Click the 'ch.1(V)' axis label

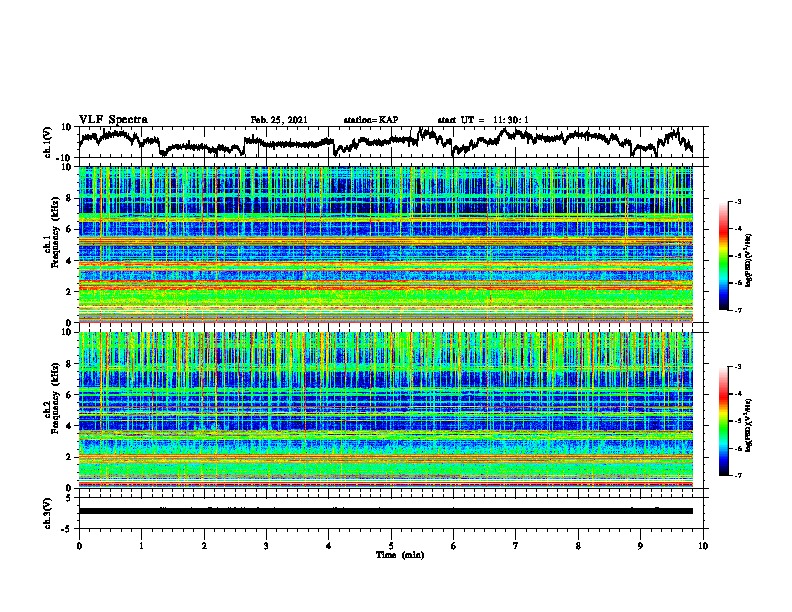click(48, 142)
